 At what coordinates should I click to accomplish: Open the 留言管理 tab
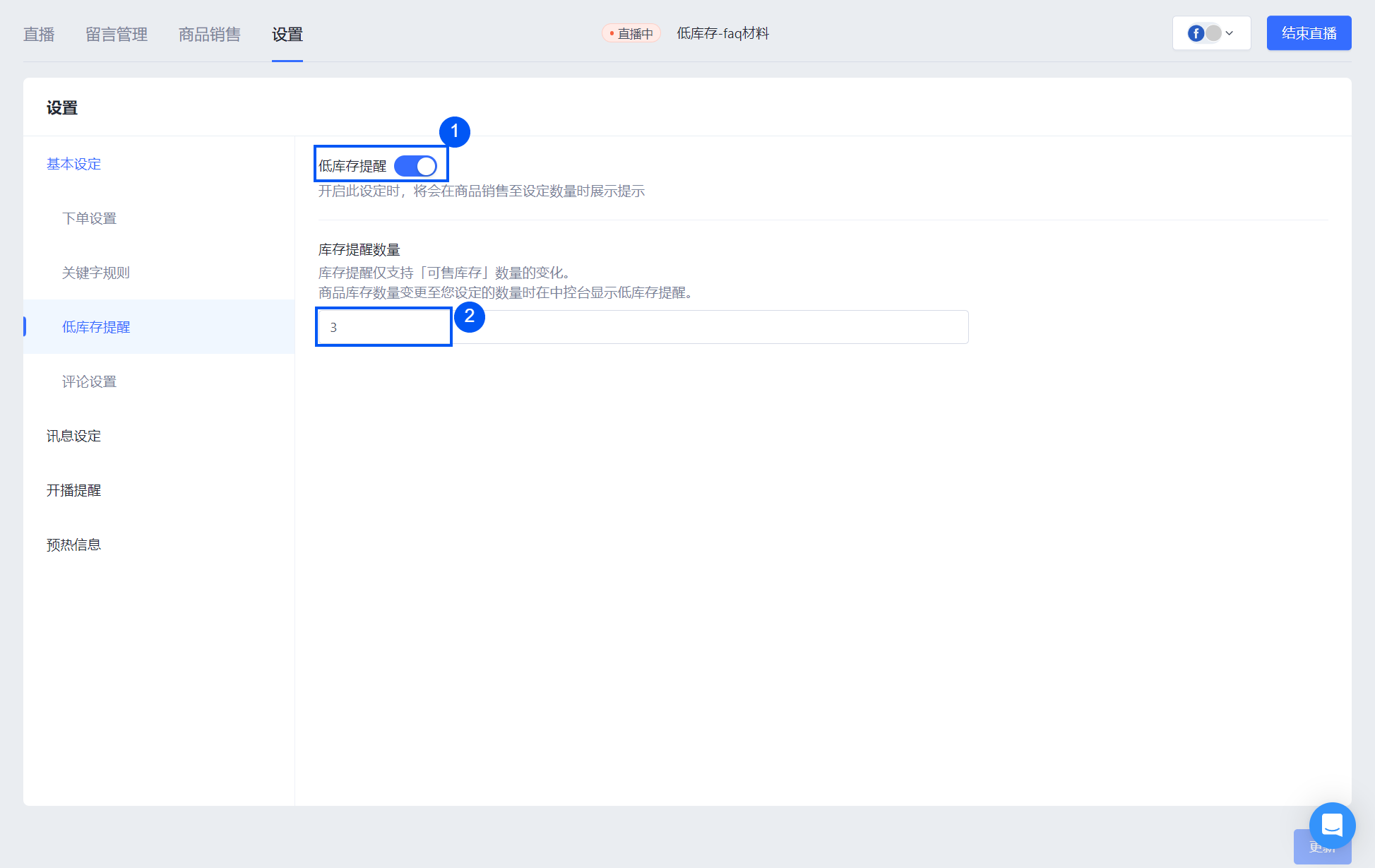click(x=117, y=34)
